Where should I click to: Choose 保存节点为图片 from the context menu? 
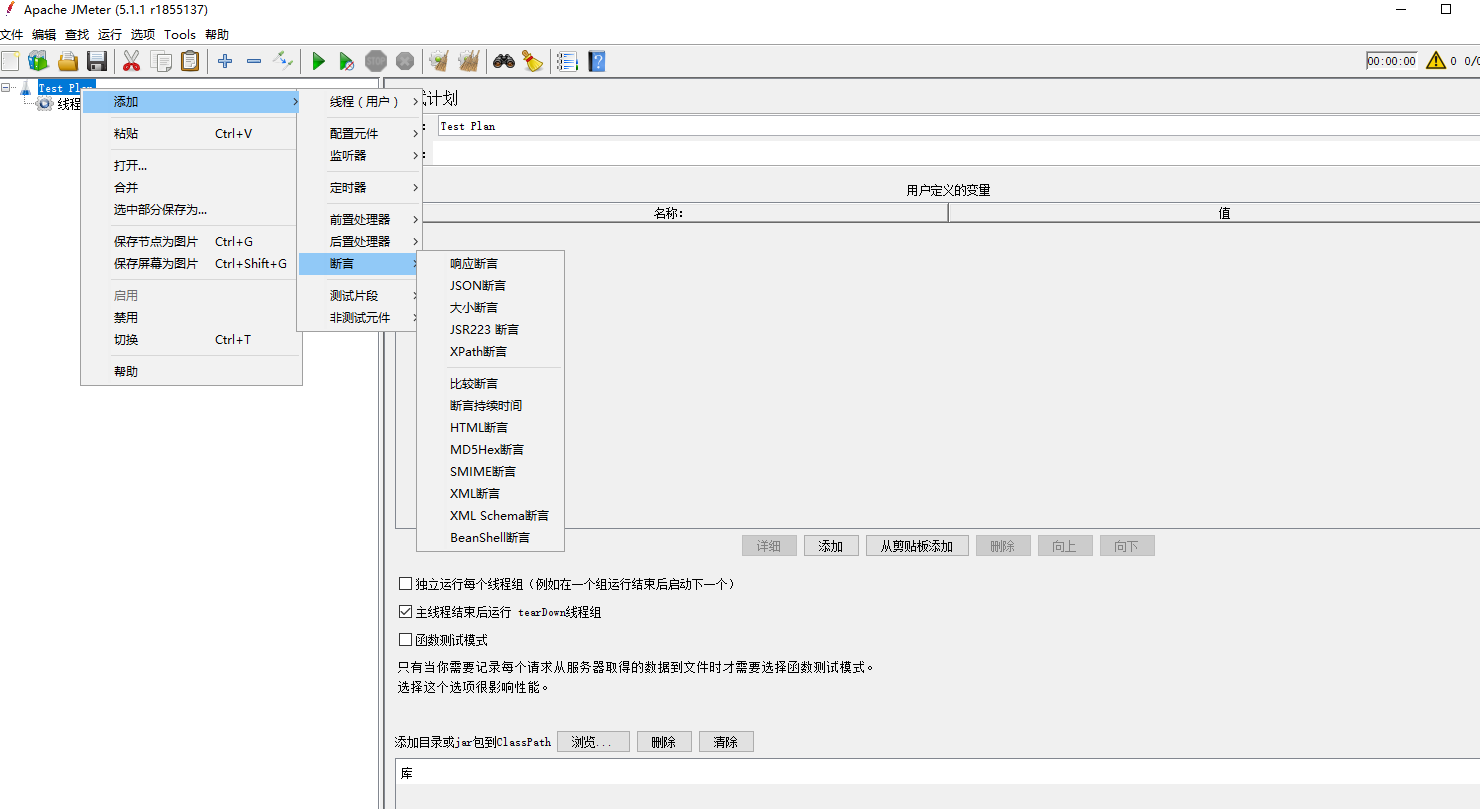point(191,241)
